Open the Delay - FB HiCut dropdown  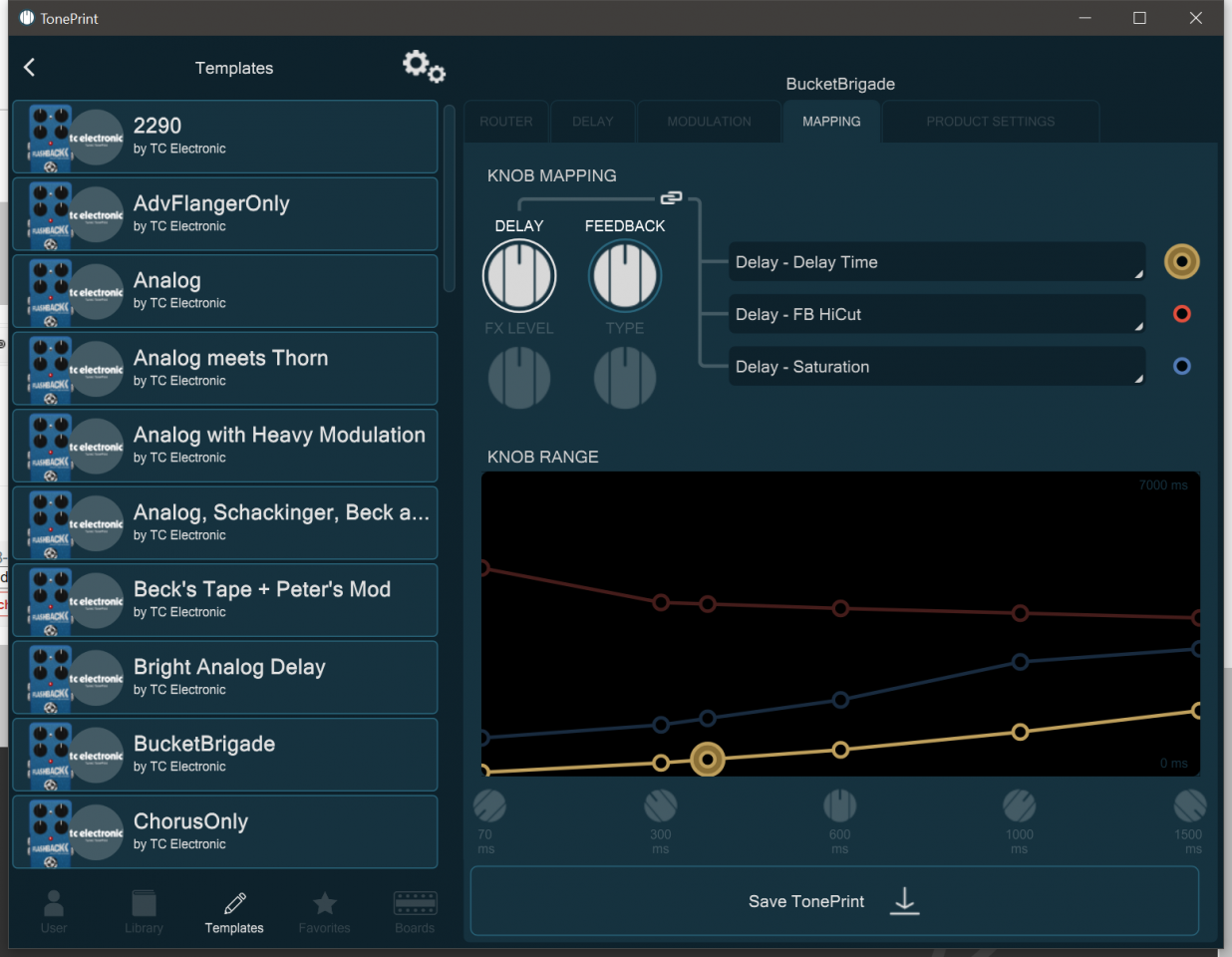click(x=937, y=314)
